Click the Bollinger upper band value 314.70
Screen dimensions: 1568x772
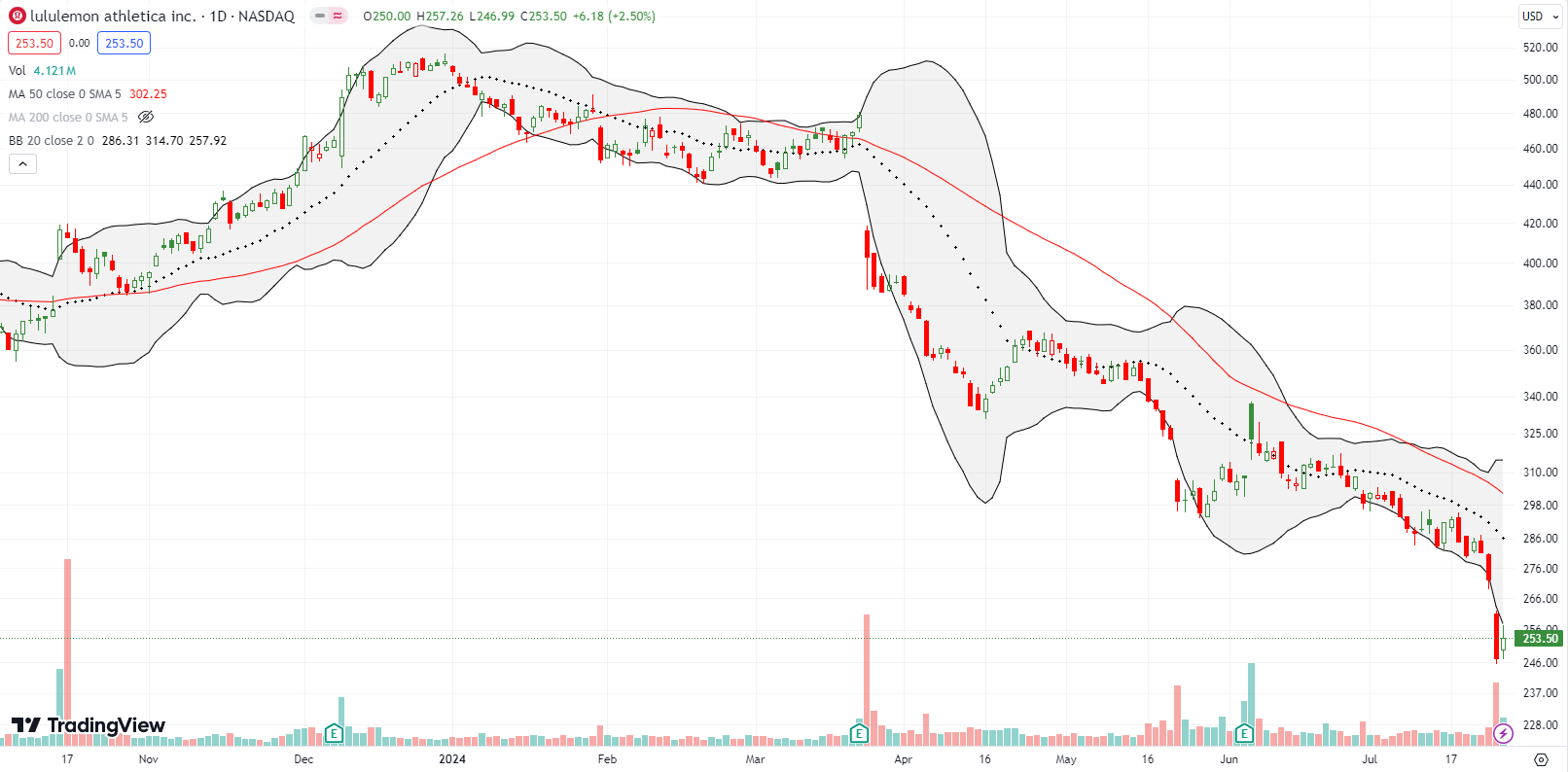[164, 140]
